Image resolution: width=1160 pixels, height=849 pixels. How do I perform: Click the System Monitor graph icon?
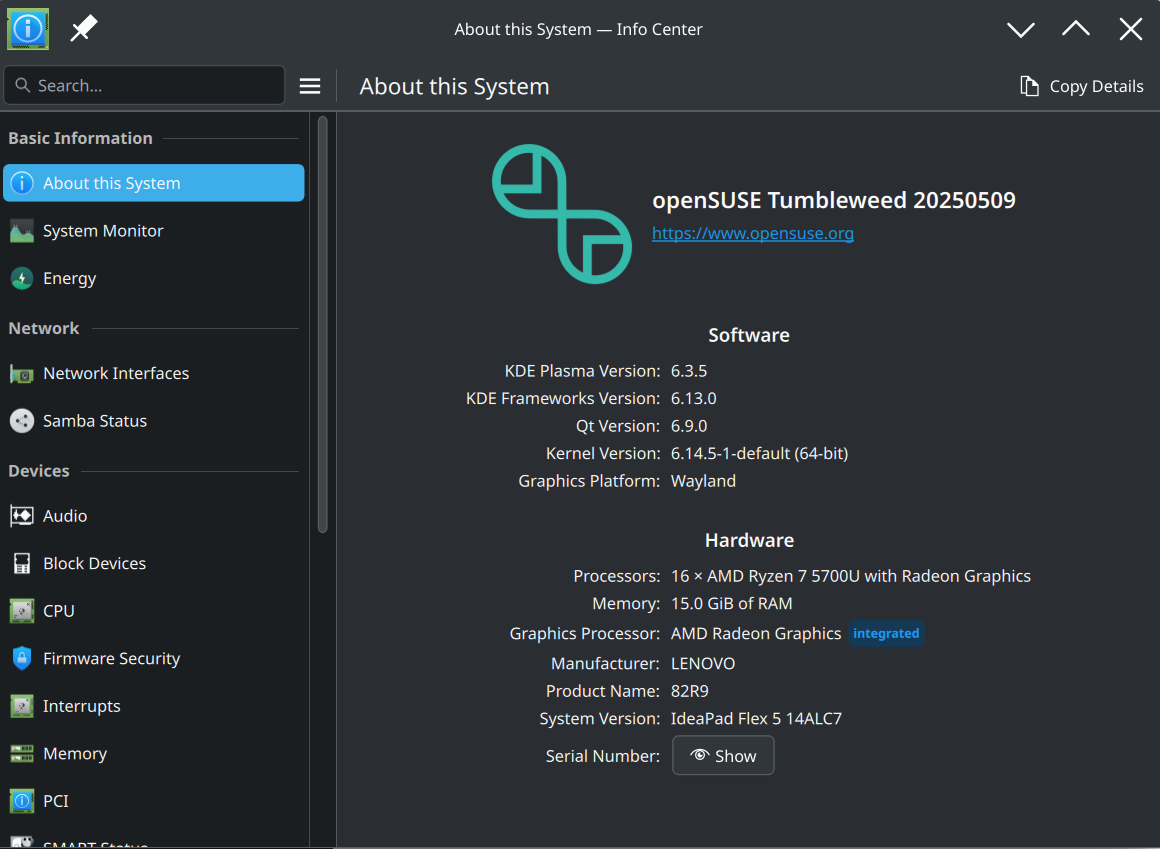22,231
